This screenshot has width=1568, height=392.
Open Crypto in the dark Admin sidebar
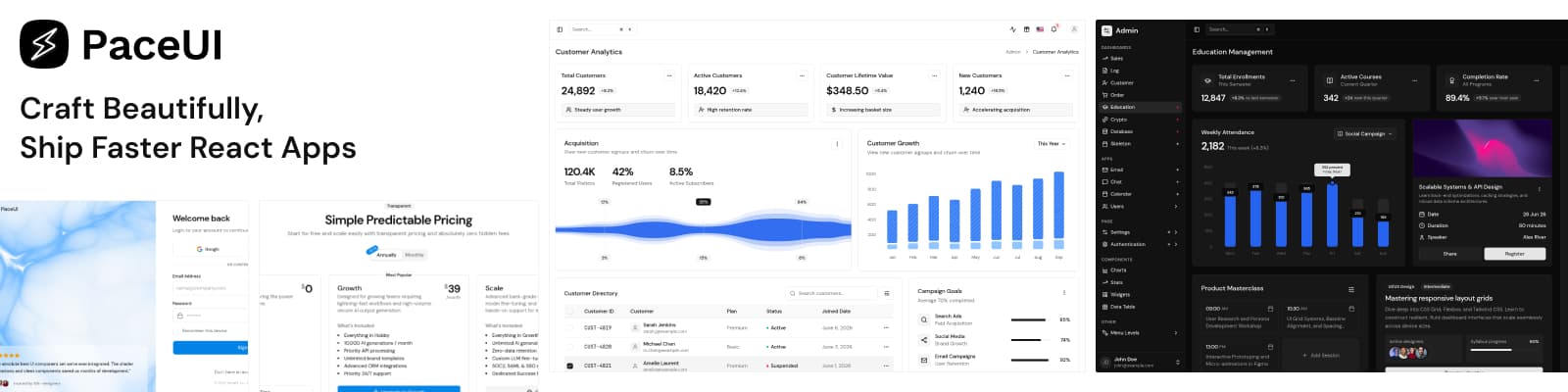click(x=1141, y=120)
